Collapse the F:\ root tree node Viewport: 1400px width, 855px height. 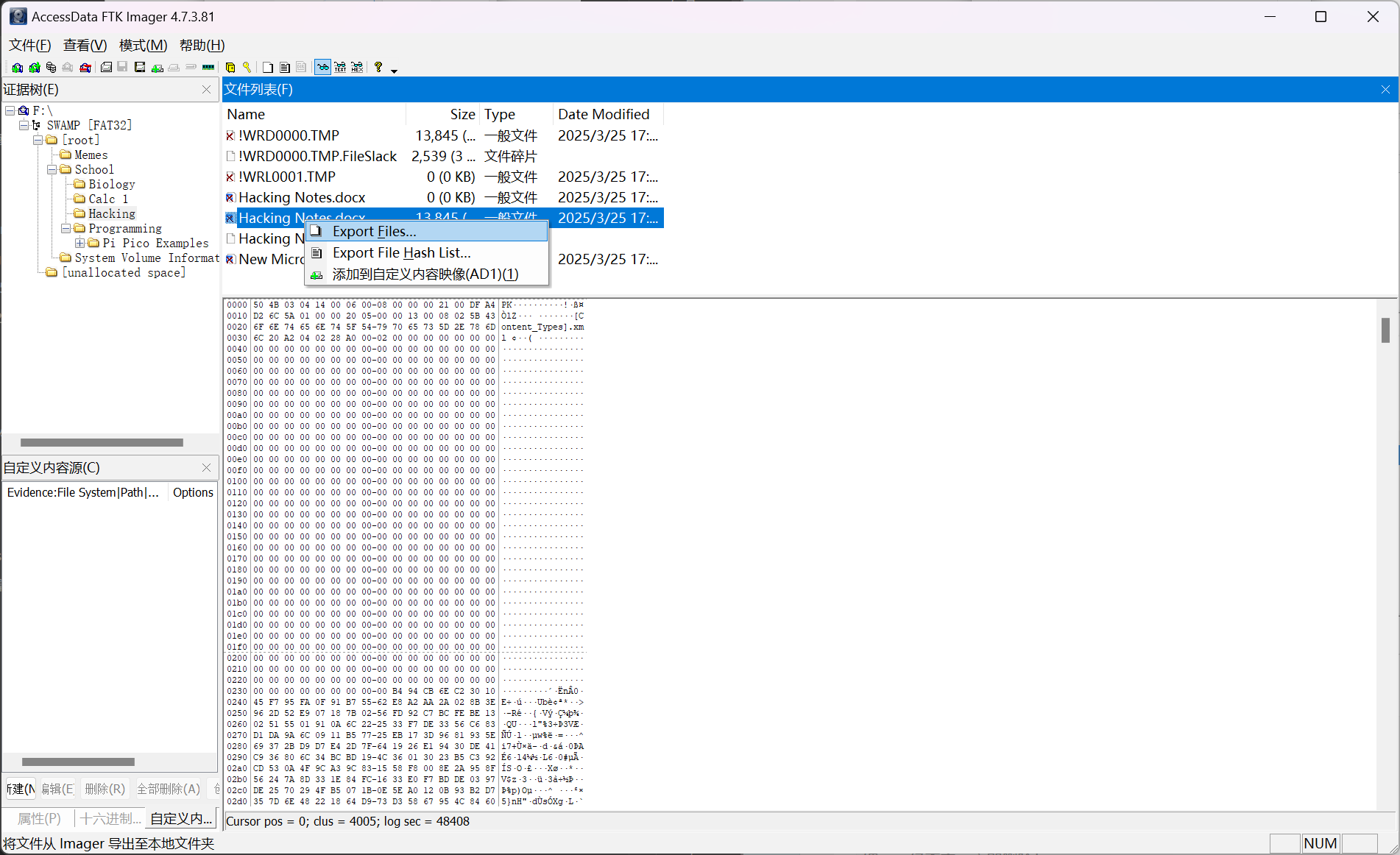[10, 110]
